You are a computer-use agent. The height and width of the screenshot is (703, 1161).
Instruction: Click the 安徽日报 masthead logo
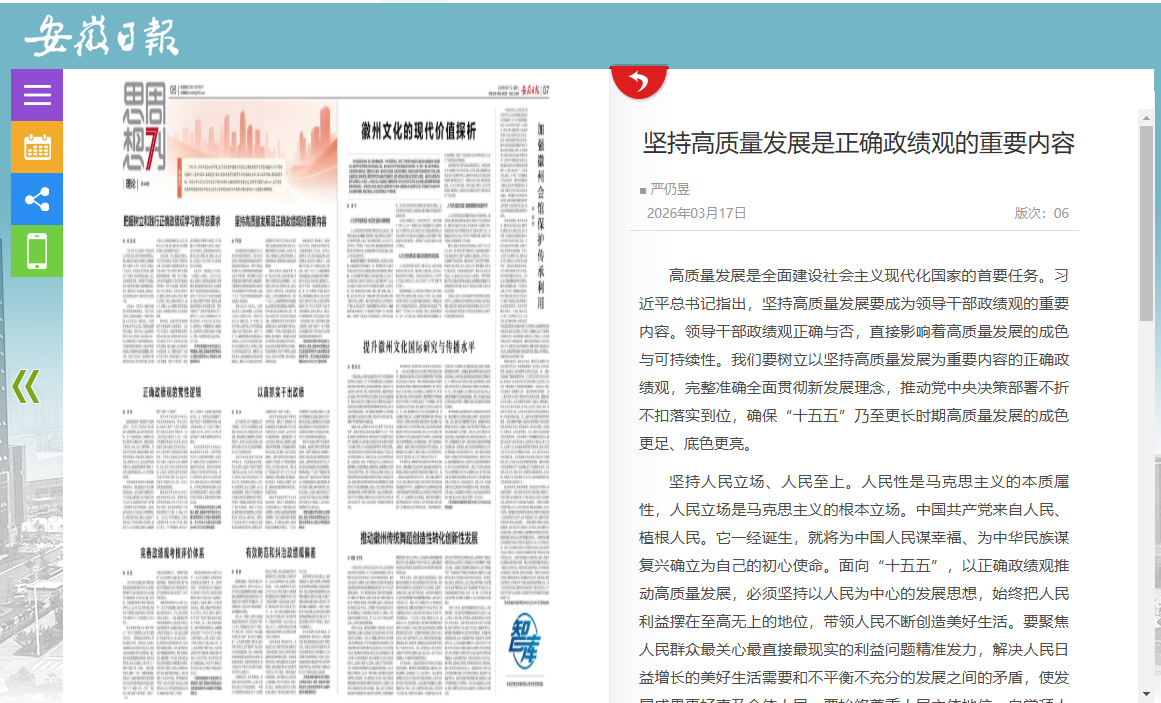pos(102,36)
